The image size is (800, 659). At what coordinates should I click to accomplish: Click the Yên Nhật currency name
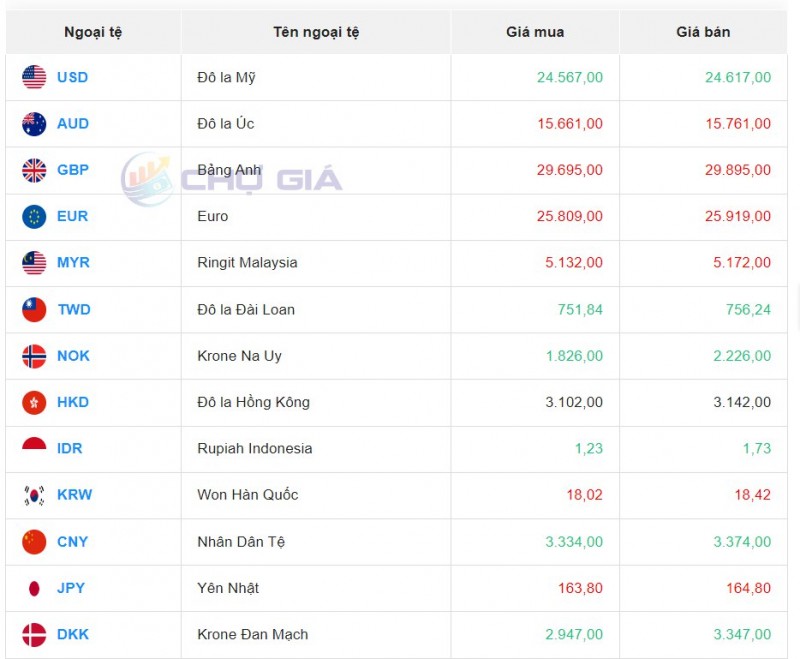(228, 588)
